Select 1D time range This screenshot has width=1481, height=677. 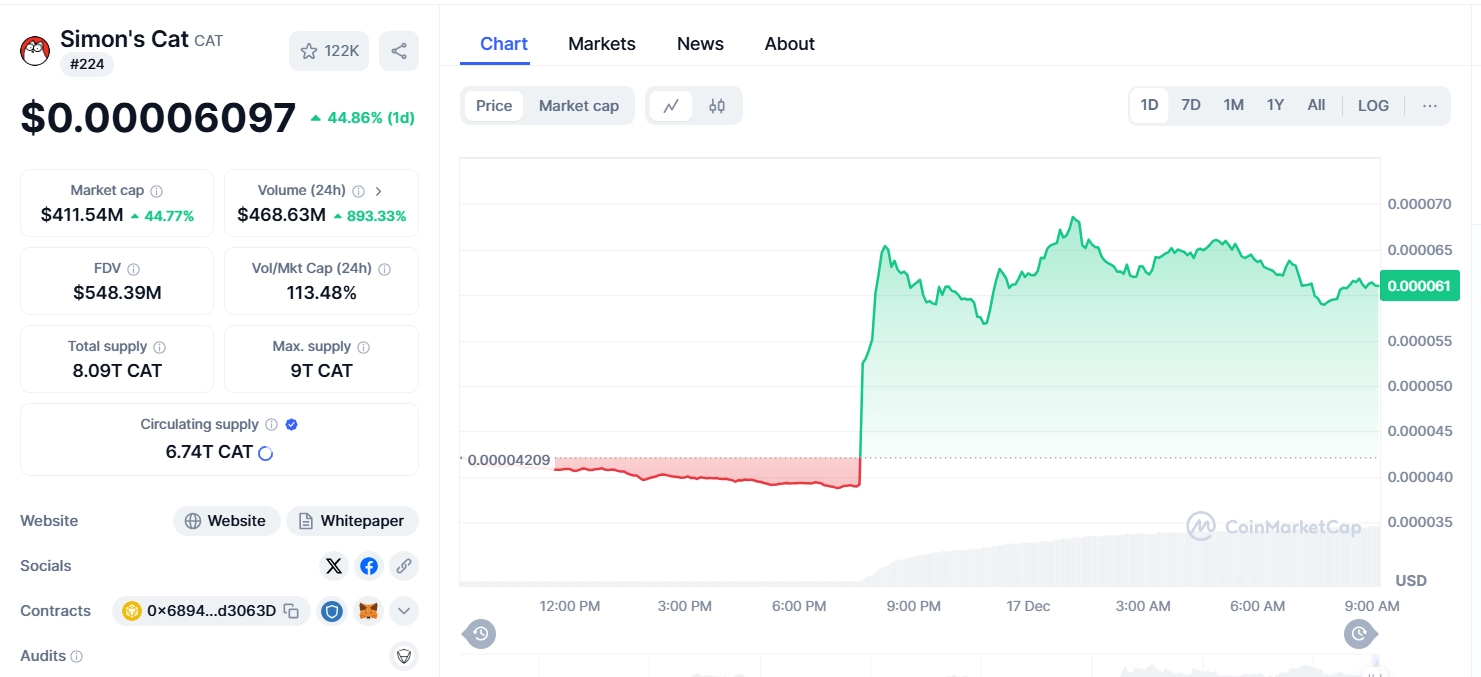click(x=1149, y=105)
